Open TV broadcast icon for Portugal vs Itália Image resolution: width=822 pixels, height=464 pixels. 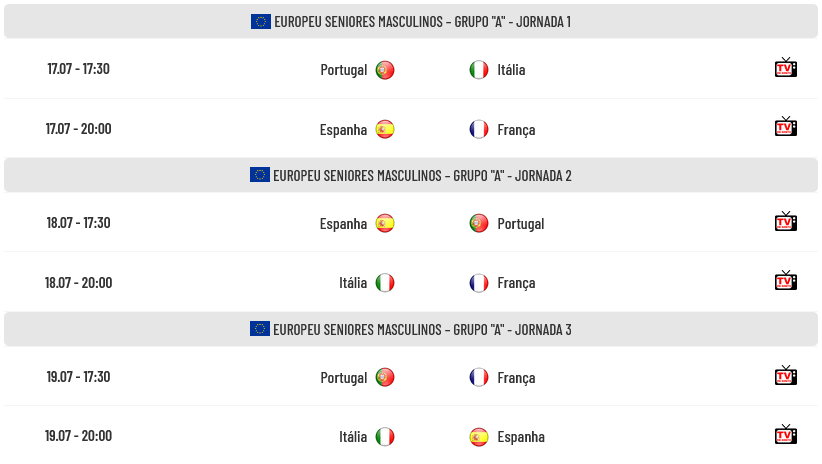[x=785, y=68]
